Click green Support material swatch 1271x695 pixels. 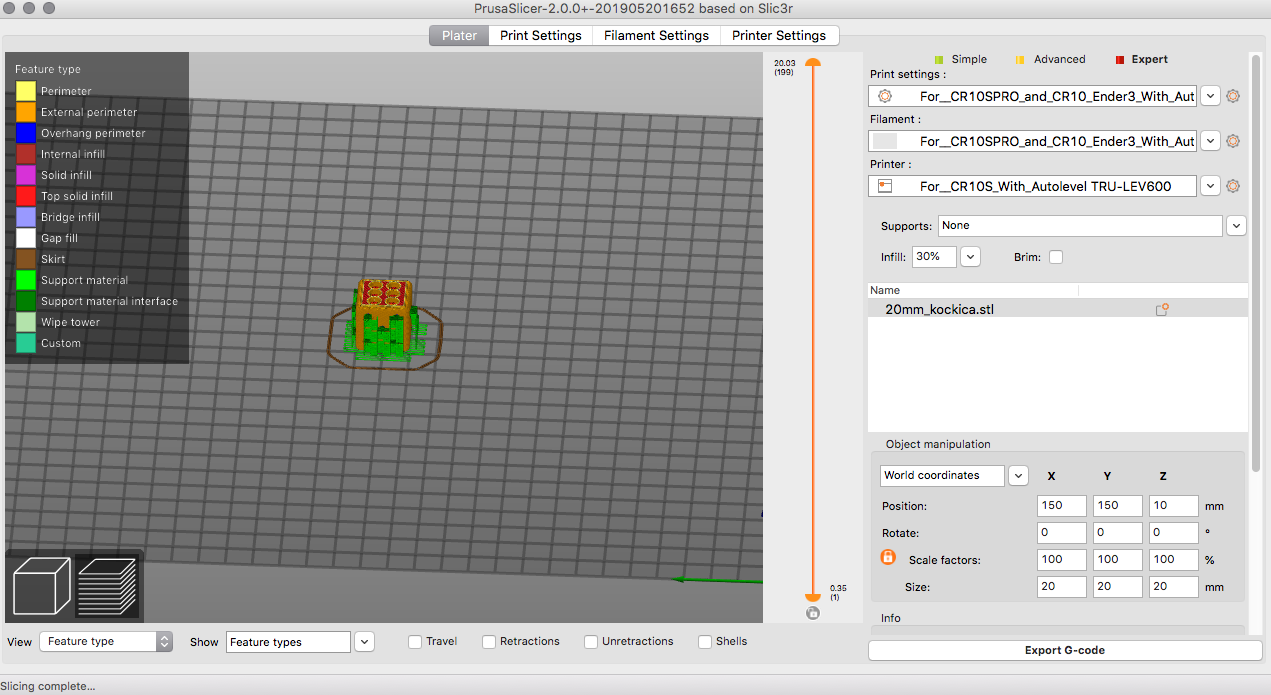click(26, 280)
